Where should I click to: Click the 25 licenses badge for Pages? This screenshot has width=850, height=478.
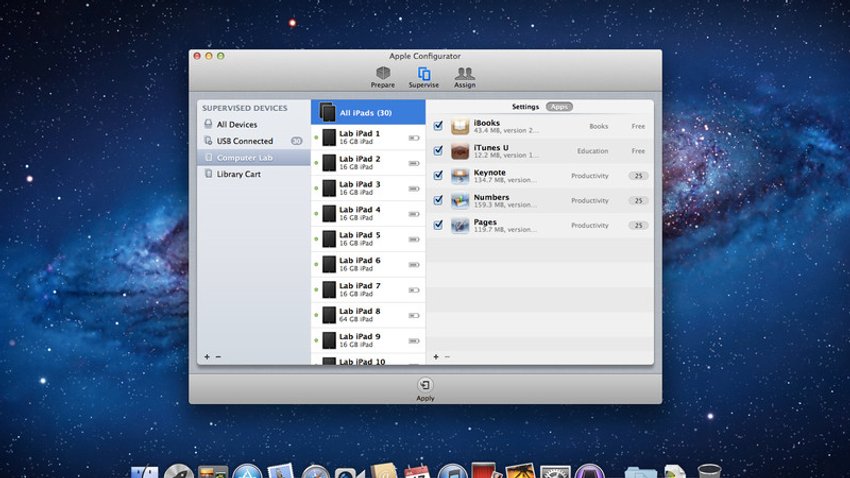click(x=638, y=225)
